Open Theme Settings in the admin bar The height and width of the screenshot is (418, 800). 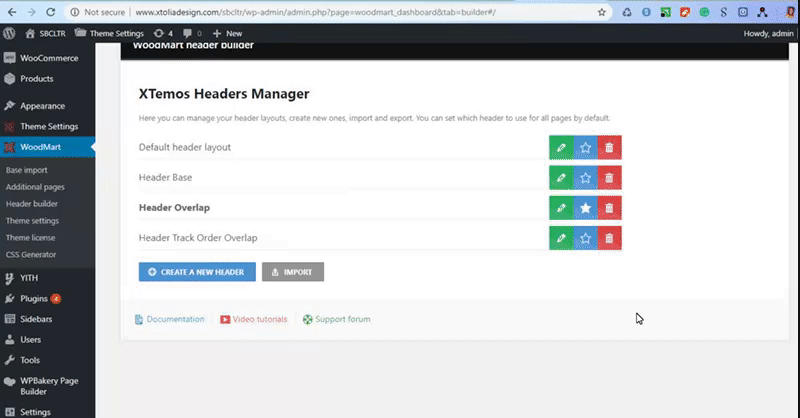tap(109, 33)
